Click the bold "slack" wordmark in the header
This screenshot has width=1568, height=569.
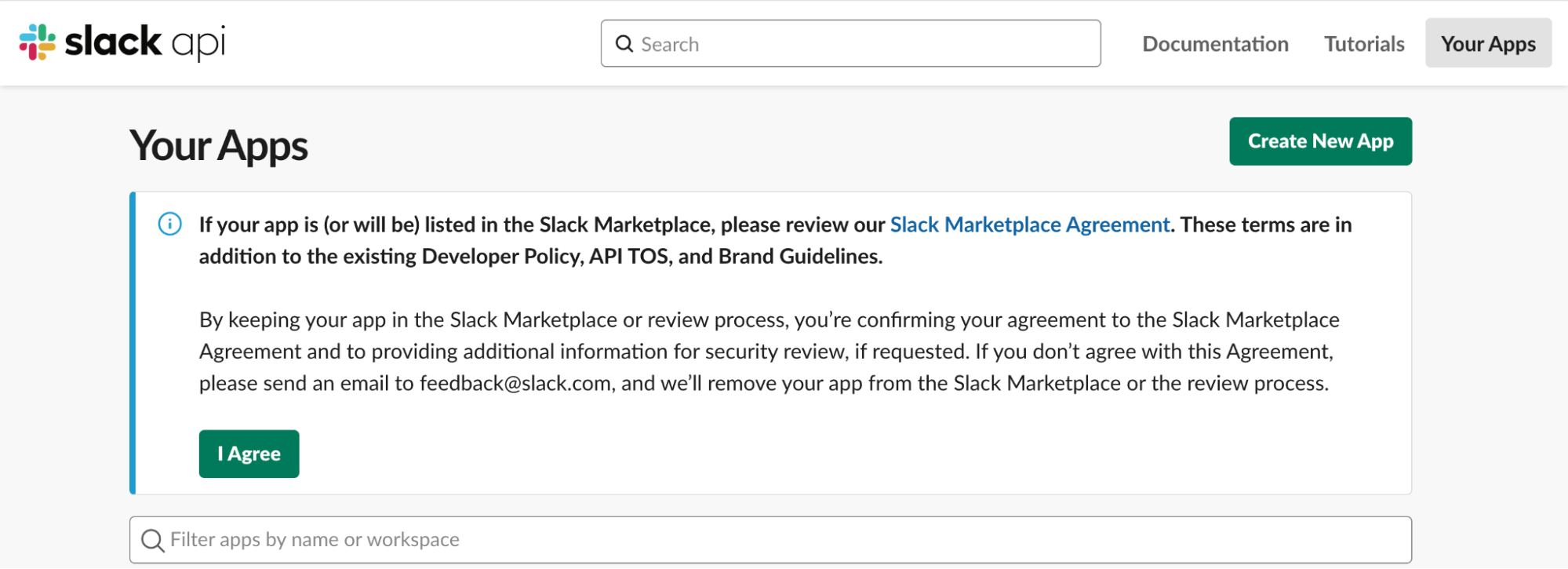pyautogui.click(x=112, y=42)
